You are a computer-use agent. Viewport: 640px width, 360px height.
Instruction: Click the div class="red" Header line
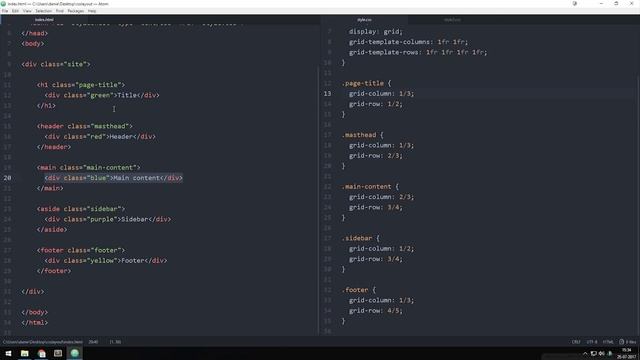click(100, 136)
